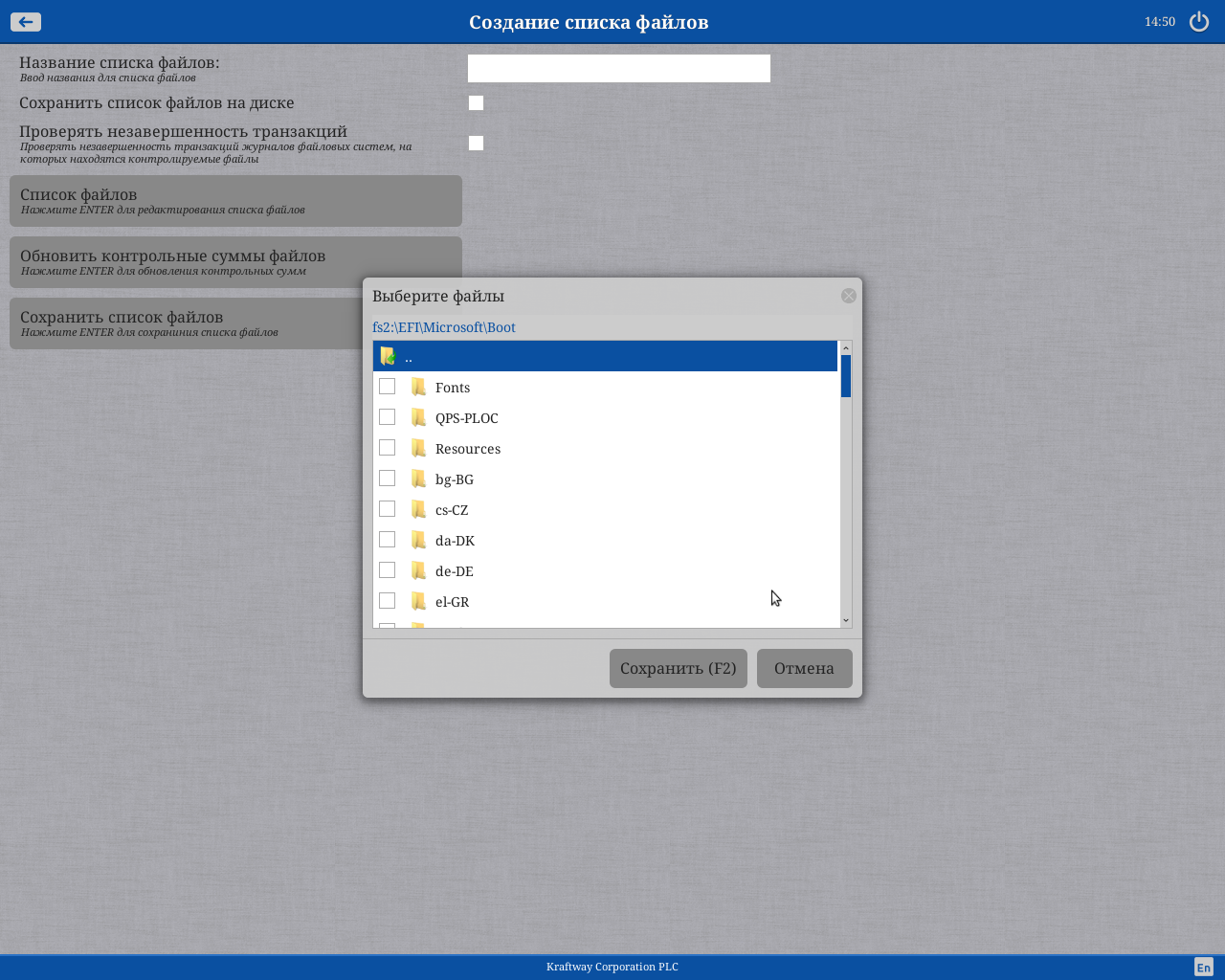Check the box next to Fonts folder
Screen dimensions: 1225x980
(x=388, y=387)
